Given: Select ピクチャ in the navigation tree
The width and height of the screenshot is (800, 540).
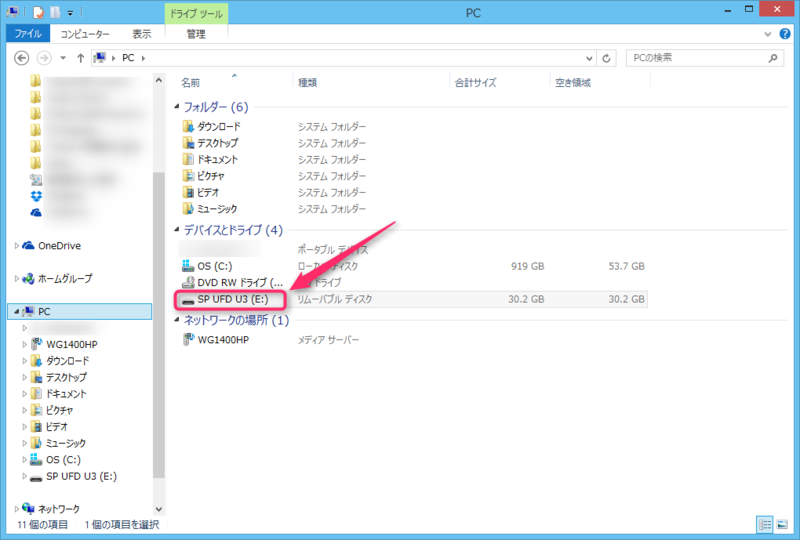Looking at the screenshot, I should point(59,410).
